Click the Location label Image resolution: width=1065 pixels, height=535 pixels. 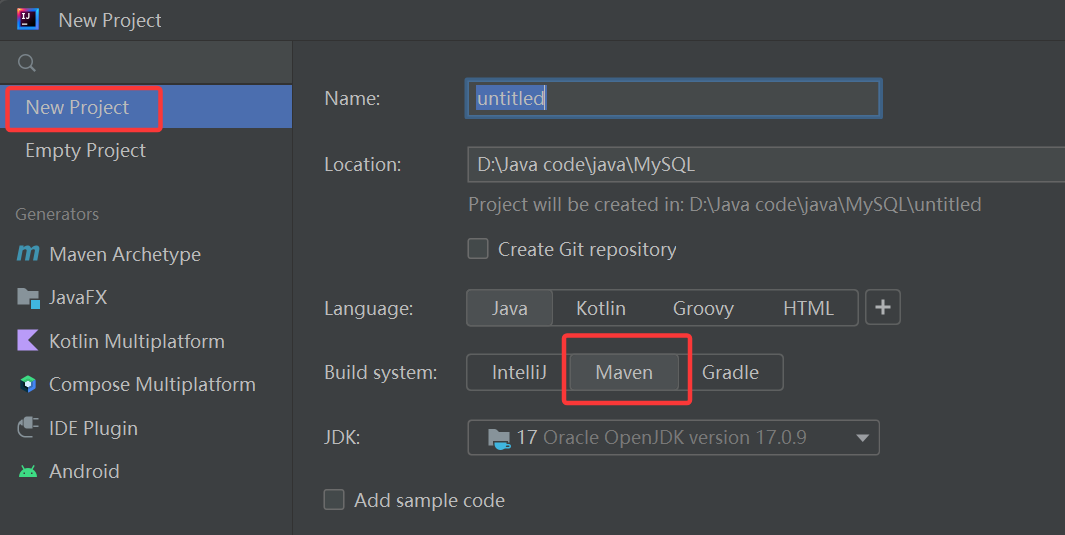click(x=362, y=164)
